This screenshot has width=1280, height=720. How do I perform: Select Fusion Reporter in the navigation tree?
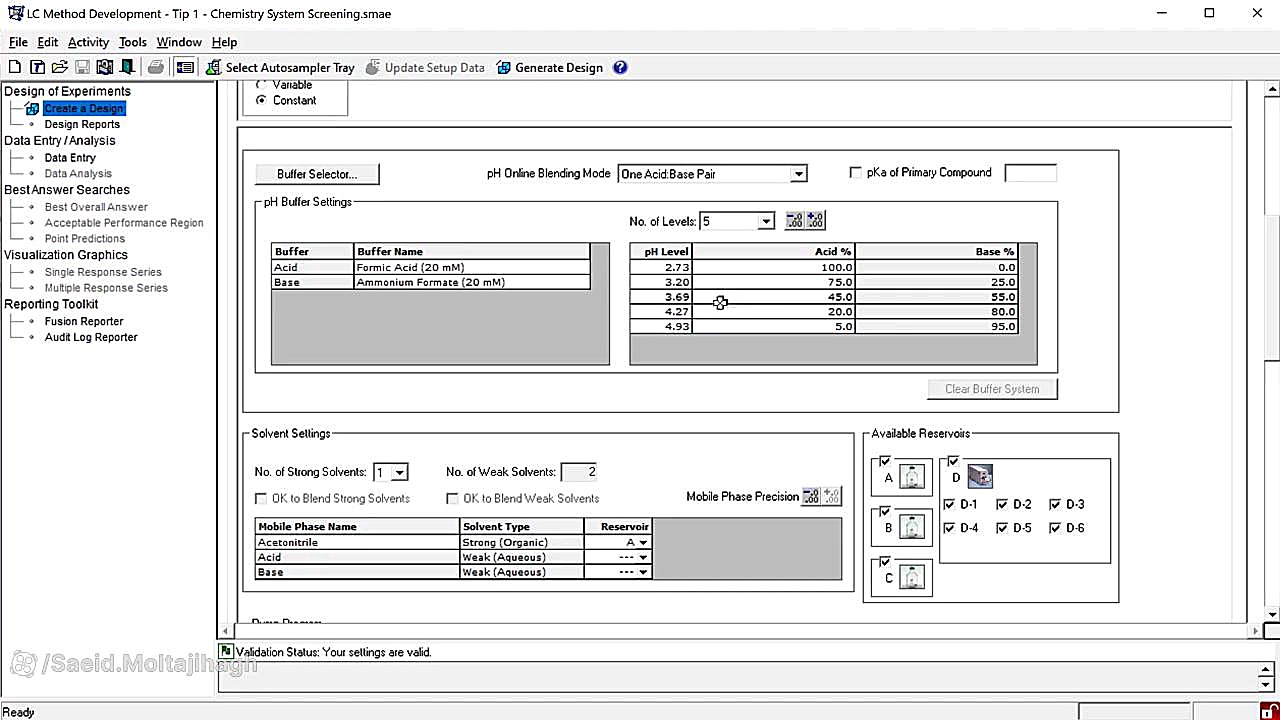(84, 322)
